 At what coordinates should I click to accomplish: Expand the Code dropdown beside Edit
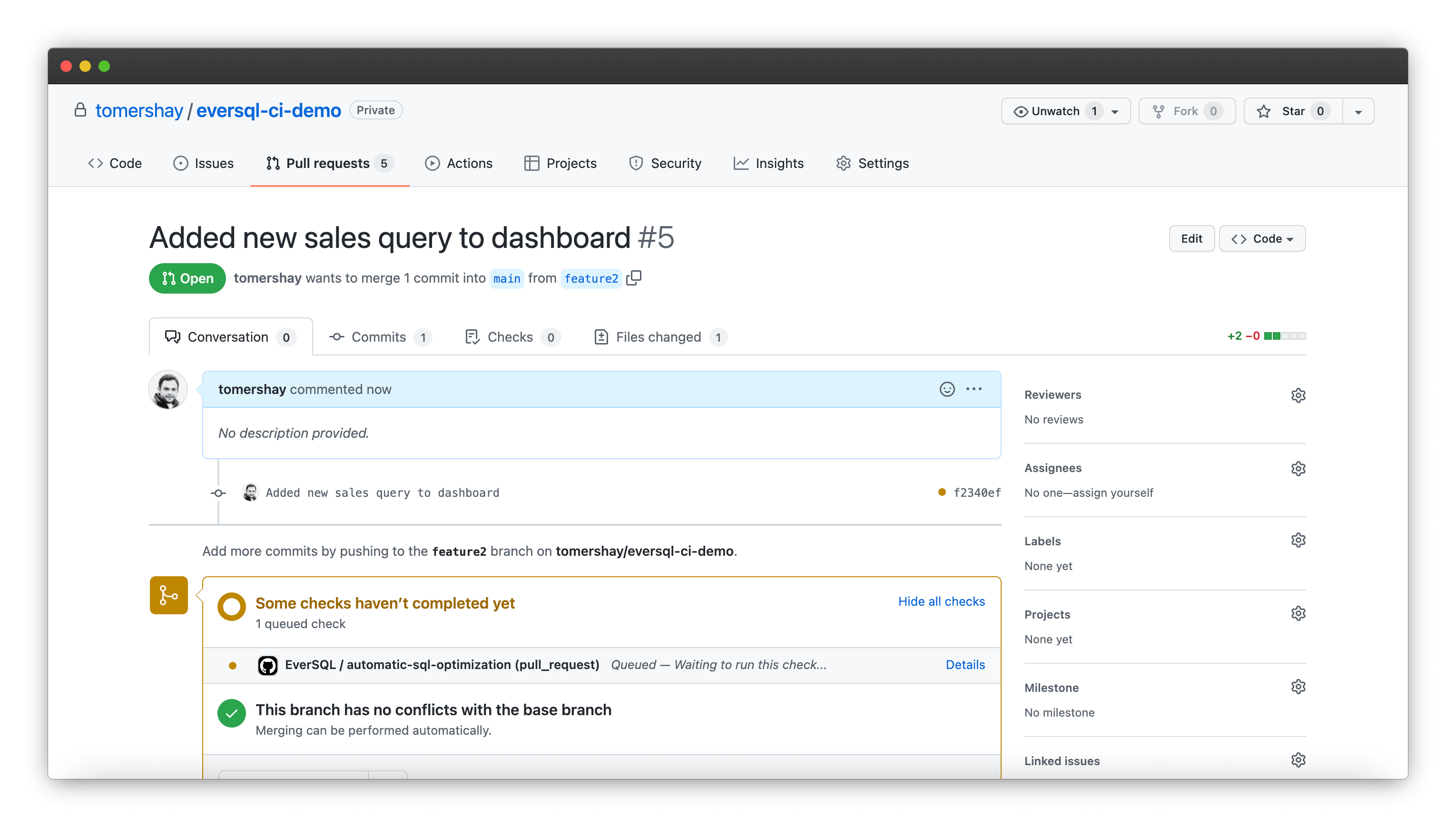pyautogui.click(x=1262, y=238)
